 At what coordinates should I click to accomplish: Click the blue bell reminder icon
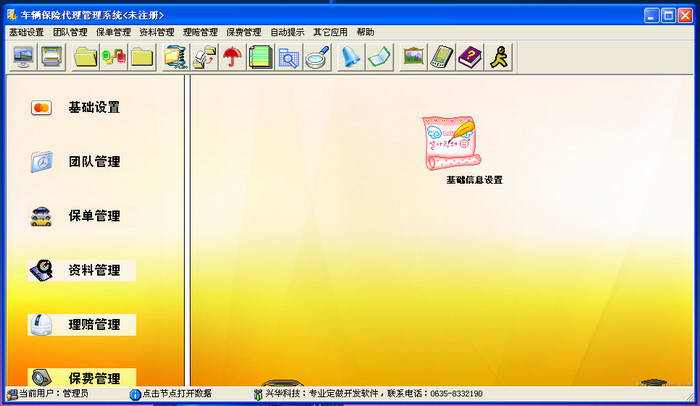350,57
